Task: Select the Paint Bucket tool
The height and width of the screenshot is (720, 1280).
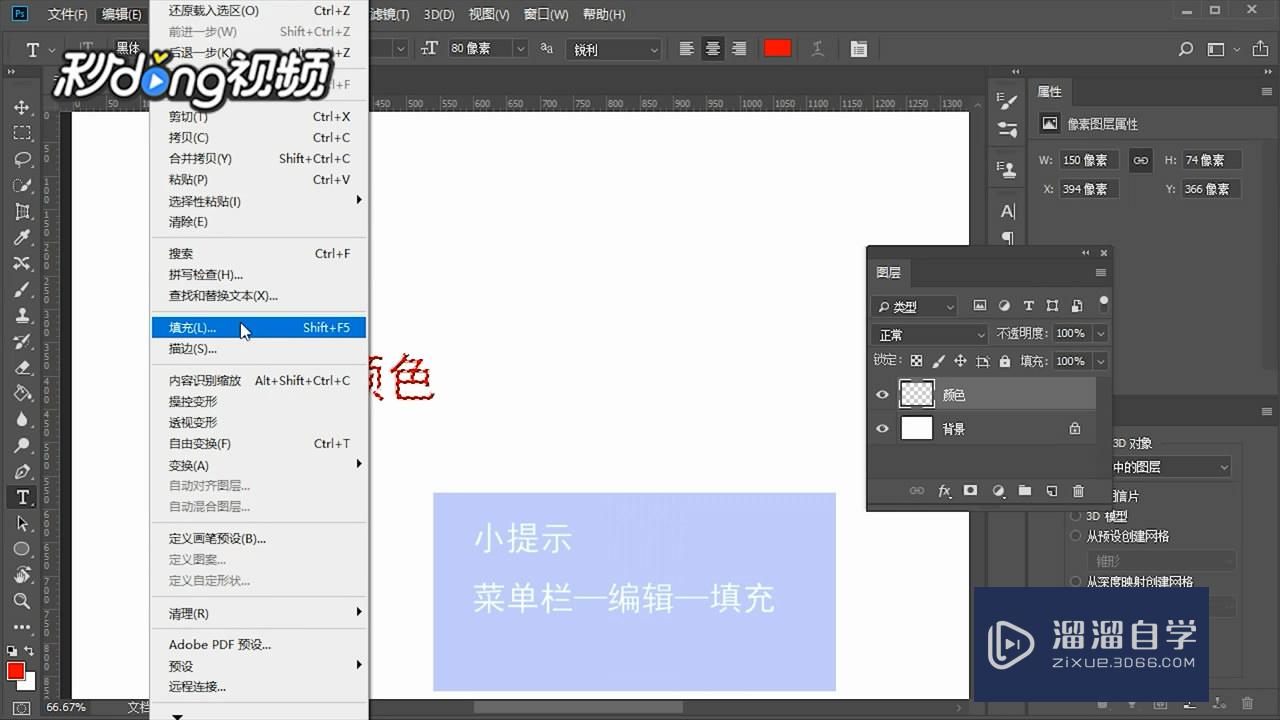Action: [x=22, y=393]
